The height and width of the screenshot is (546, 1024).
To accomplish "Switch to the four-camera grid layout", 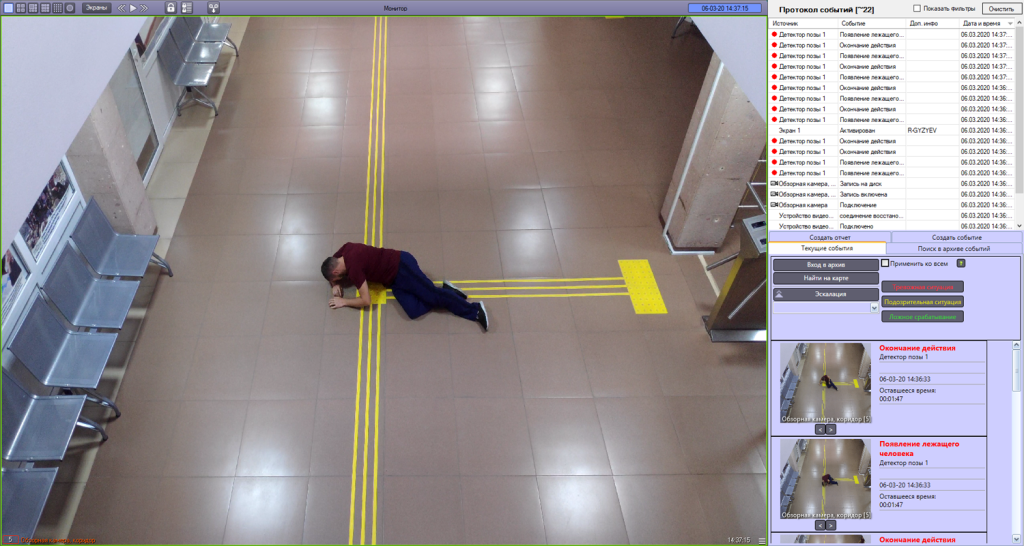I will [21, 8].
